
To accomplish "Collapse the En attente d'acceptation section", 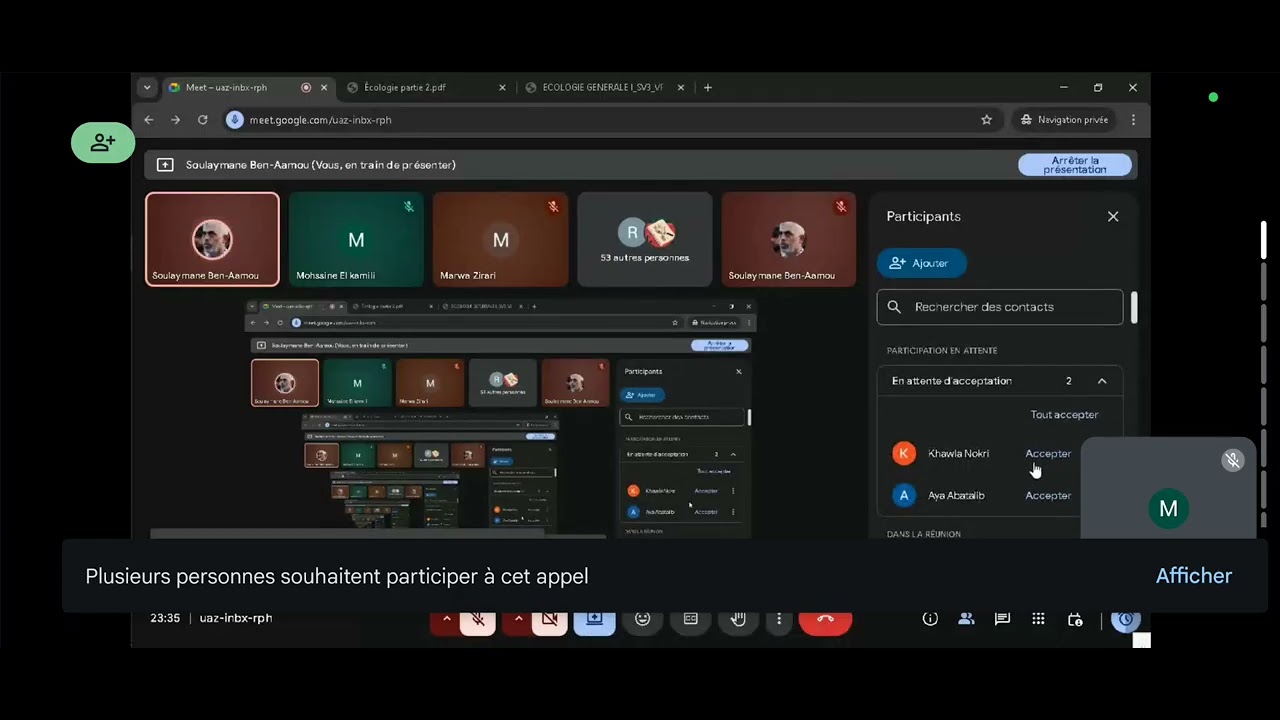I will (x=1102, y=381).
